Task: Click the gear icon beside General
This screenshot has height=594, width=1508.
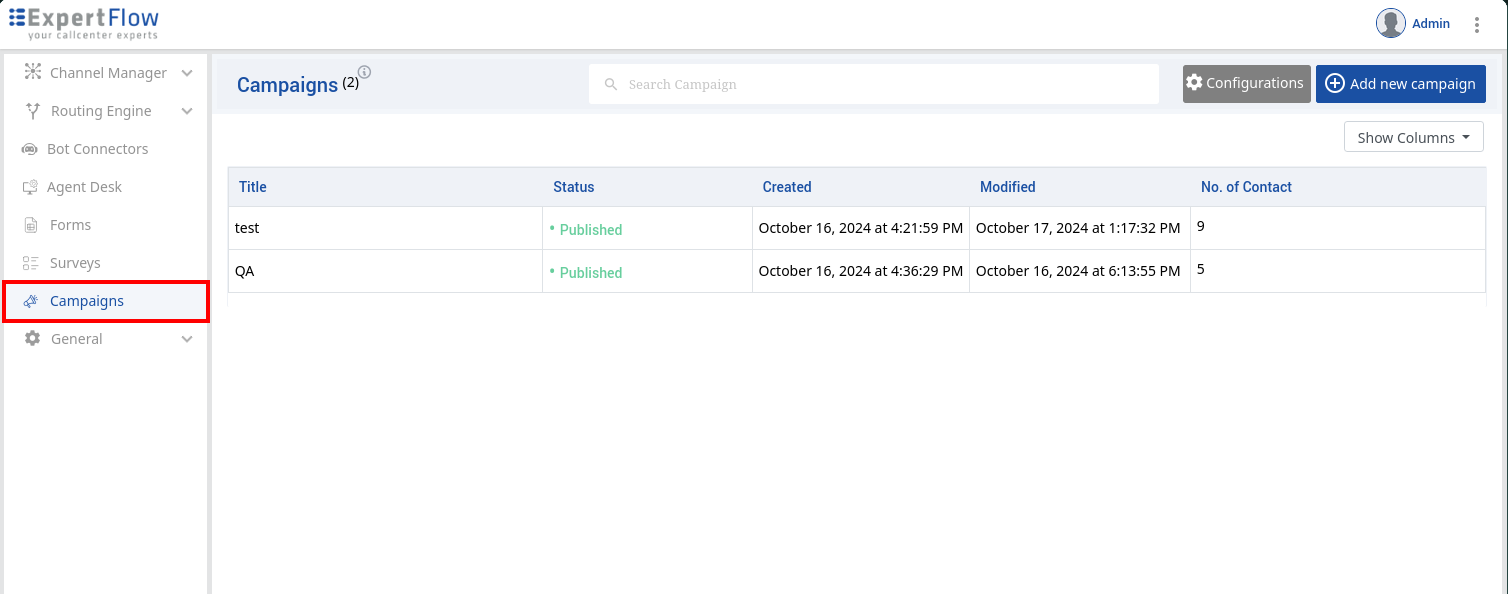Action: (x=31, y=338)
